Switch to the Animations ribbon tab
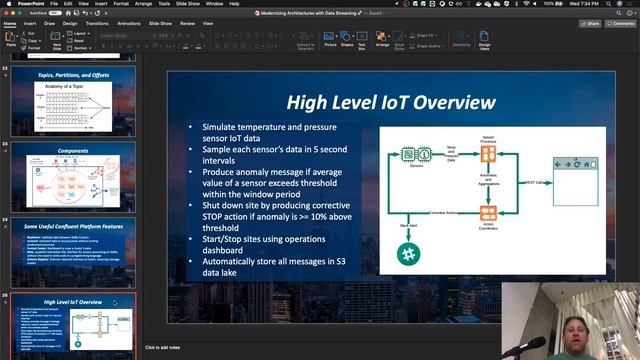This screenshot has height=360, width=640. coord(129,24)
